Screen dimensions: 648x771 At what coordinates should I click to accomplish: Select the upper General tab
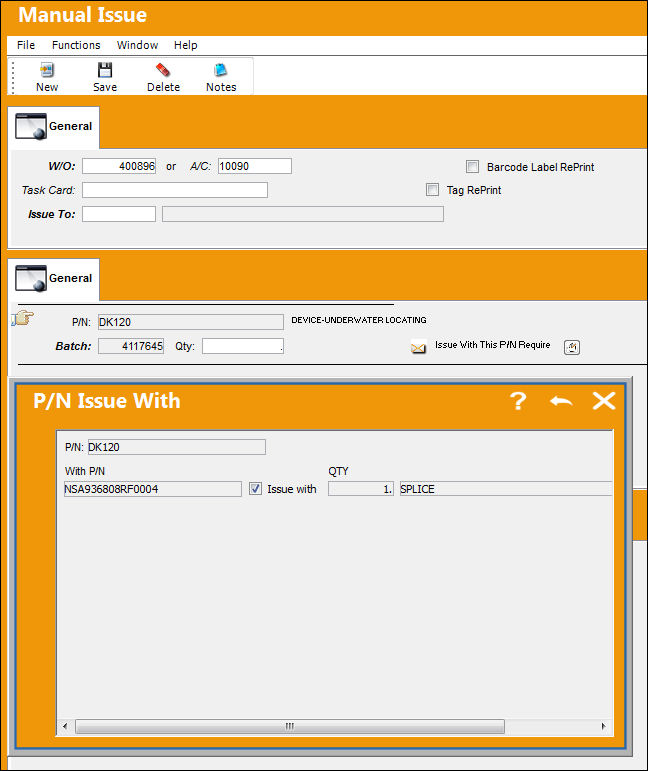54,126
